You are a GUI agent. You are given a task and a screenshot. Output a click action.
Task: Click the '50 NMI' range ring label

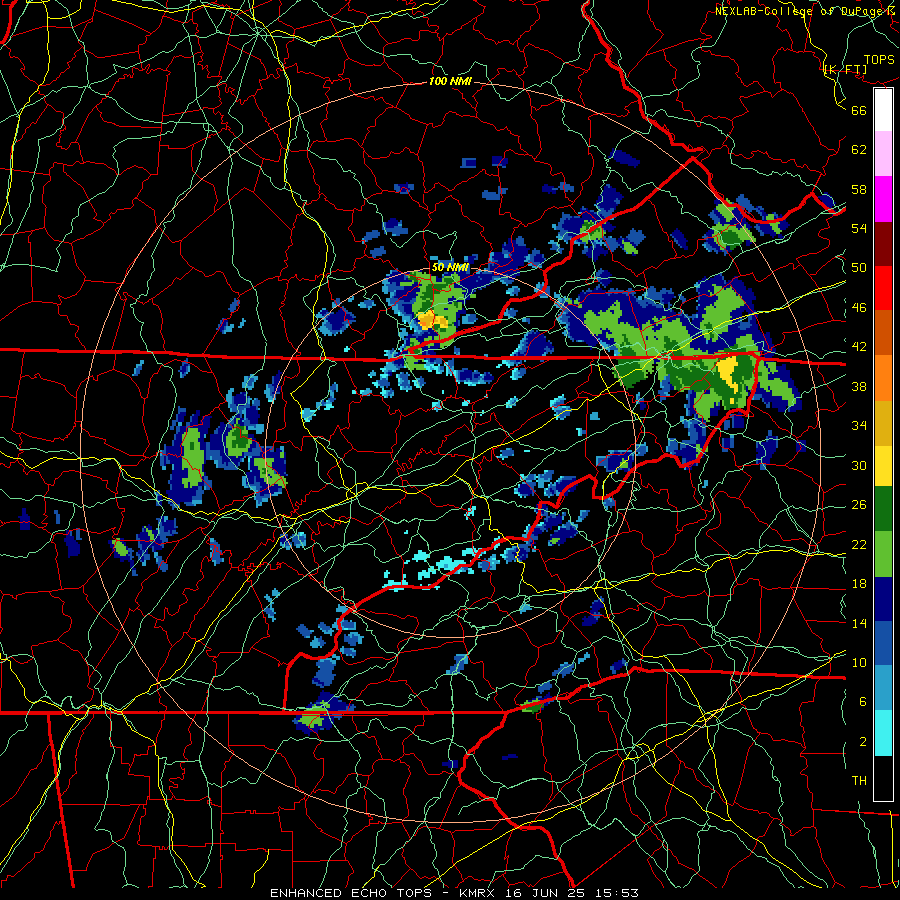[450, 267]
